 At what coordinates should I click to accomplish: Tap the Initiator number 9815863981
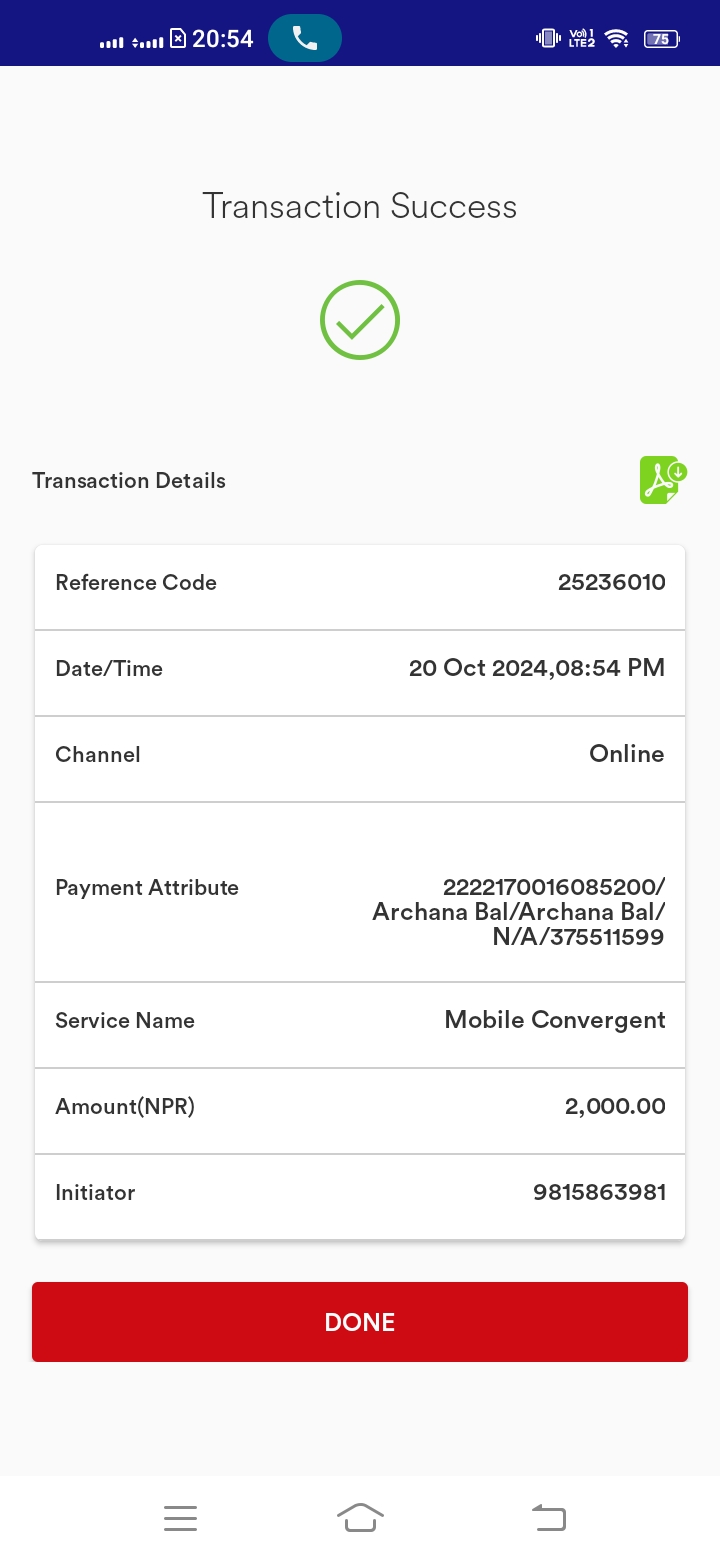(x=600, y=1193)
